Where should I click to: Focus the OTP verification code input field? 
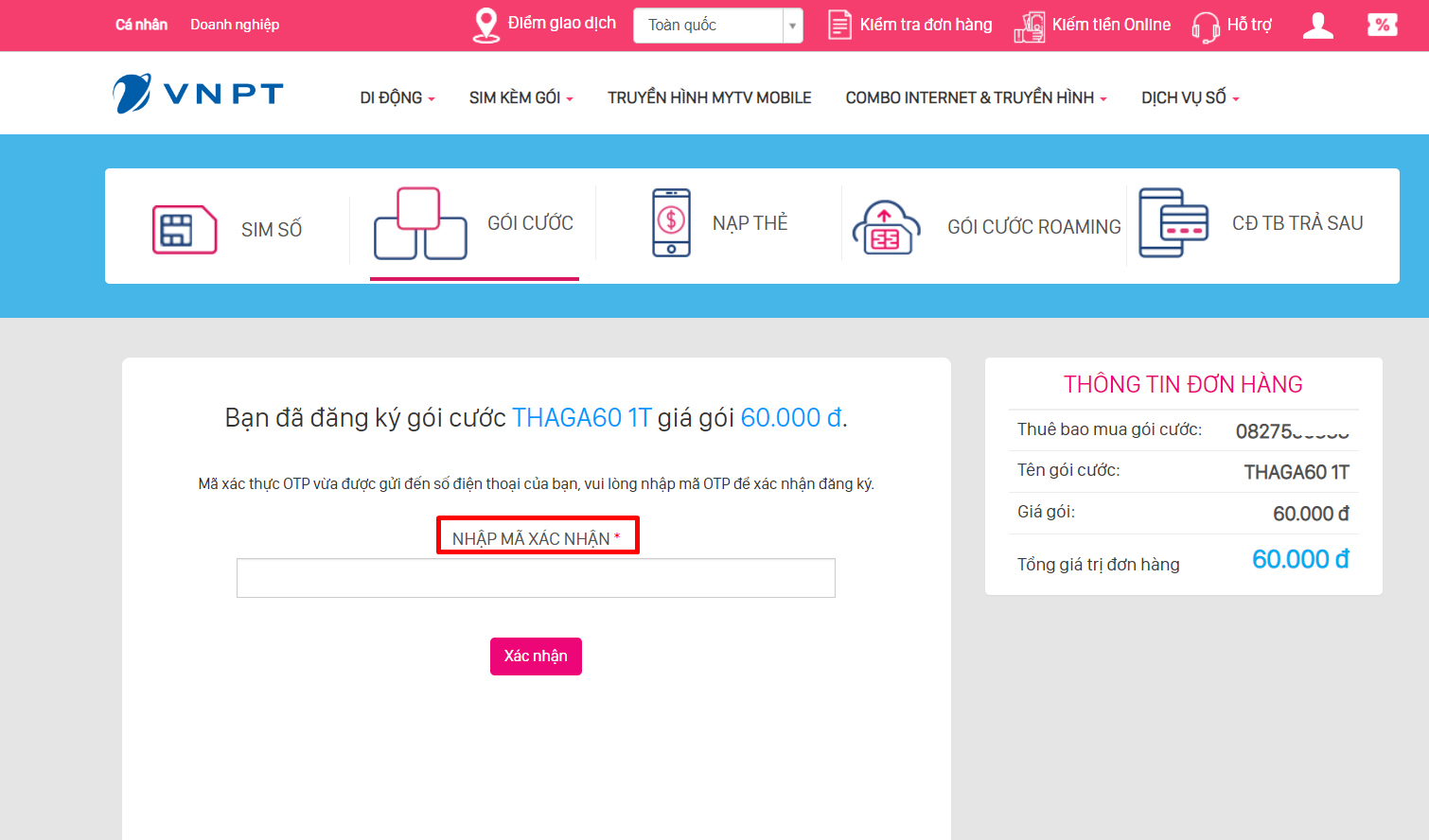[536, 578]
